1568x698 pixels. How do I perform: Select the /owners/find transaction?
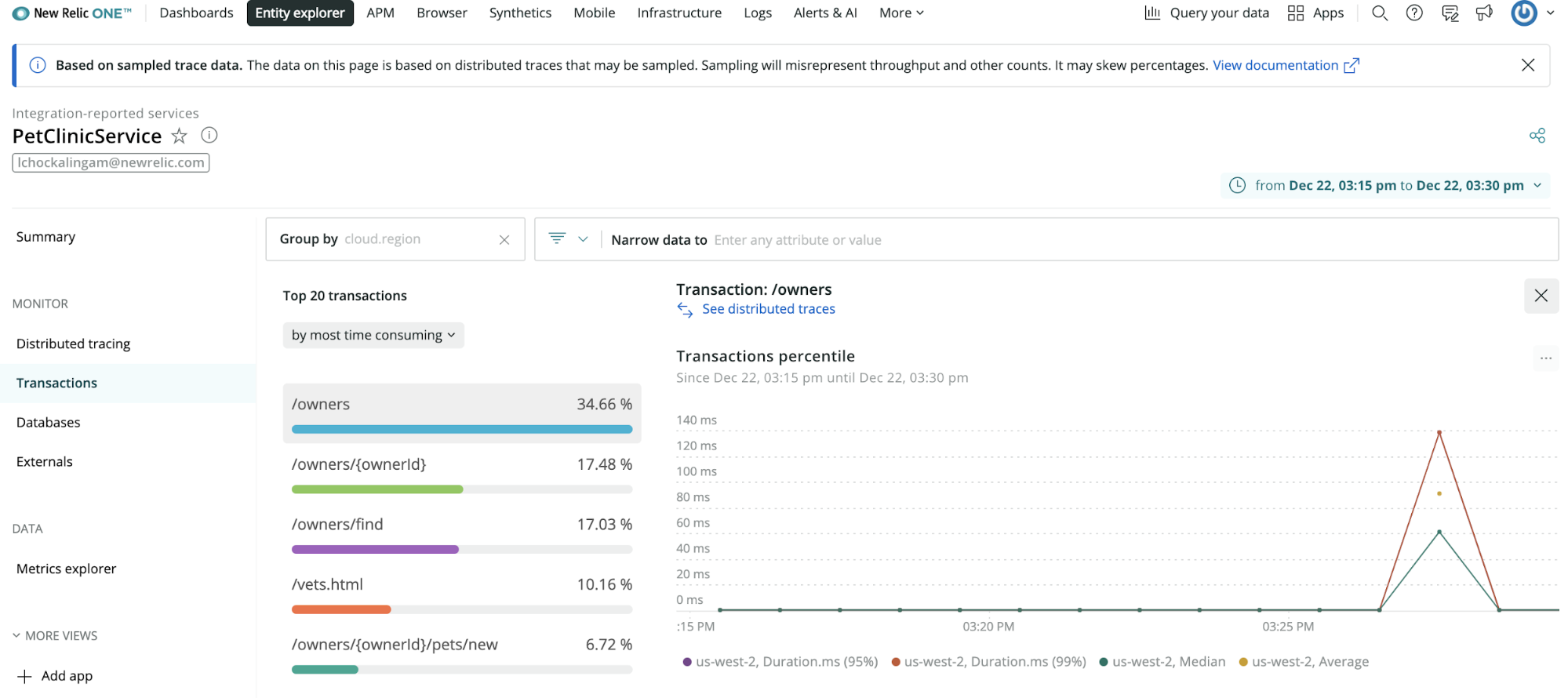(462, 533)
